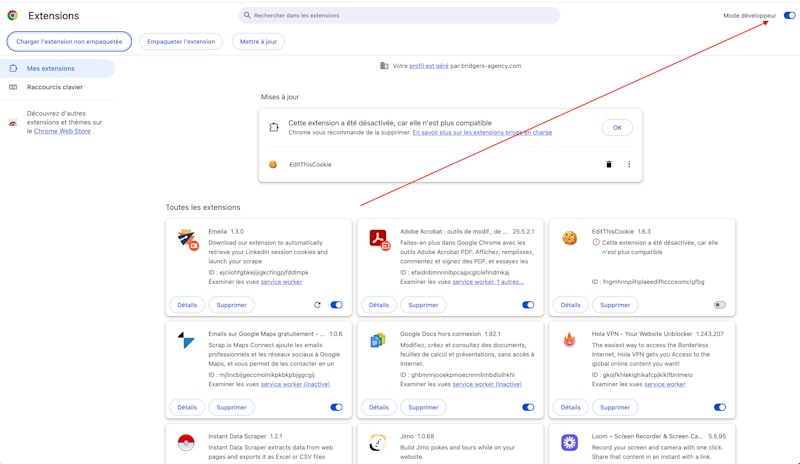Click the Chrome Web Store rainbow icon

pyautogui.click(x=13, y=123)
